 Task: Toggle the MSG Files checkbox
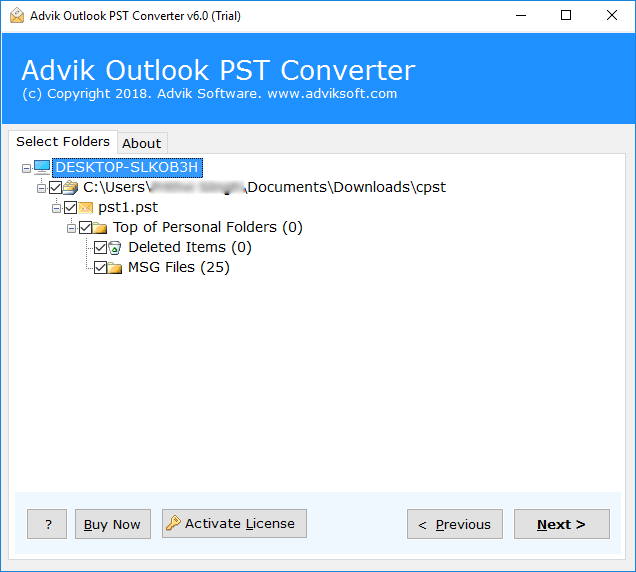point(100,268)
